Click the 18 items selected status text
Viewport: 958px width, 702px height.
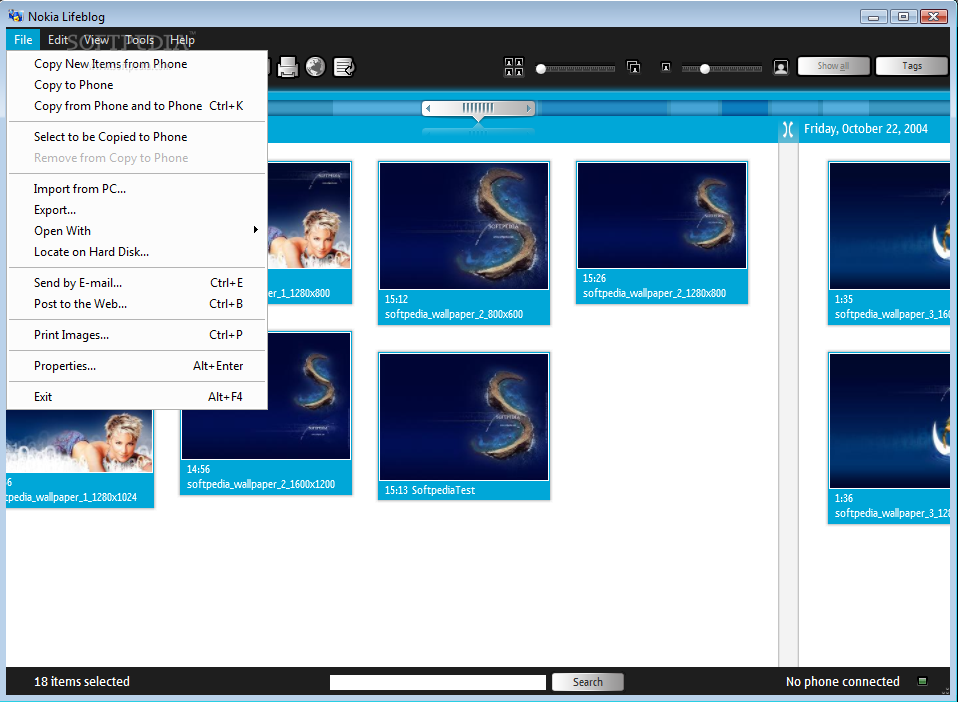click(82, 681)
